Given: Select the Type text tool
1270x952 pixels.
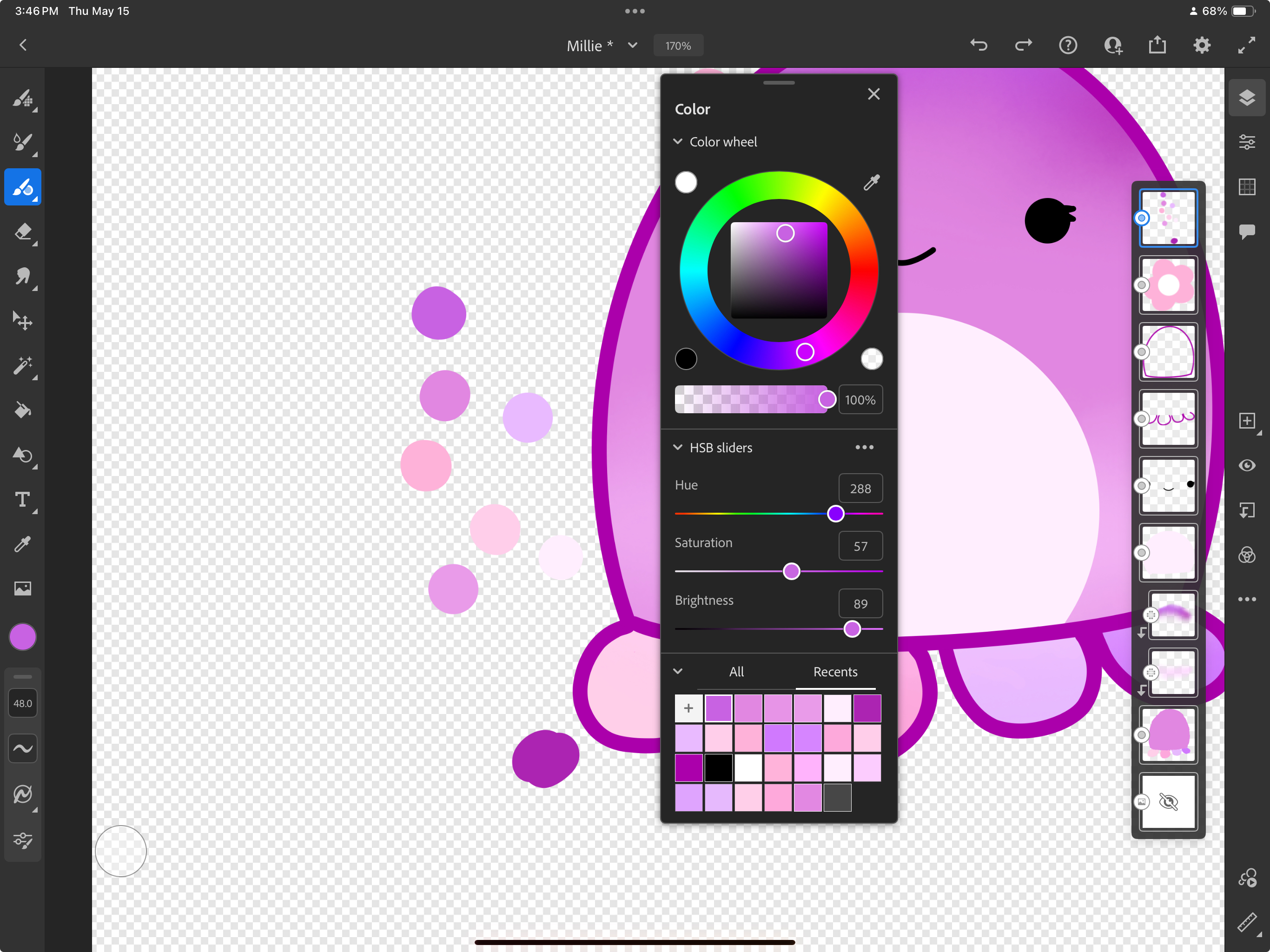Looking at the screenshot, I should click(x=23, y=500).
